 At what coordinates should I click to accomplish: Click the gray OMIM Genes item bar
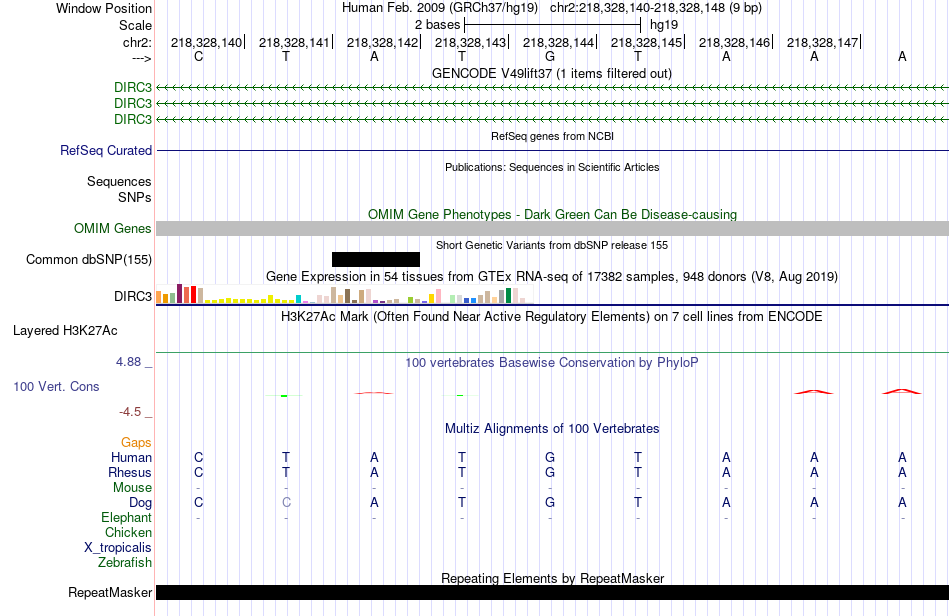coord(552,228)
